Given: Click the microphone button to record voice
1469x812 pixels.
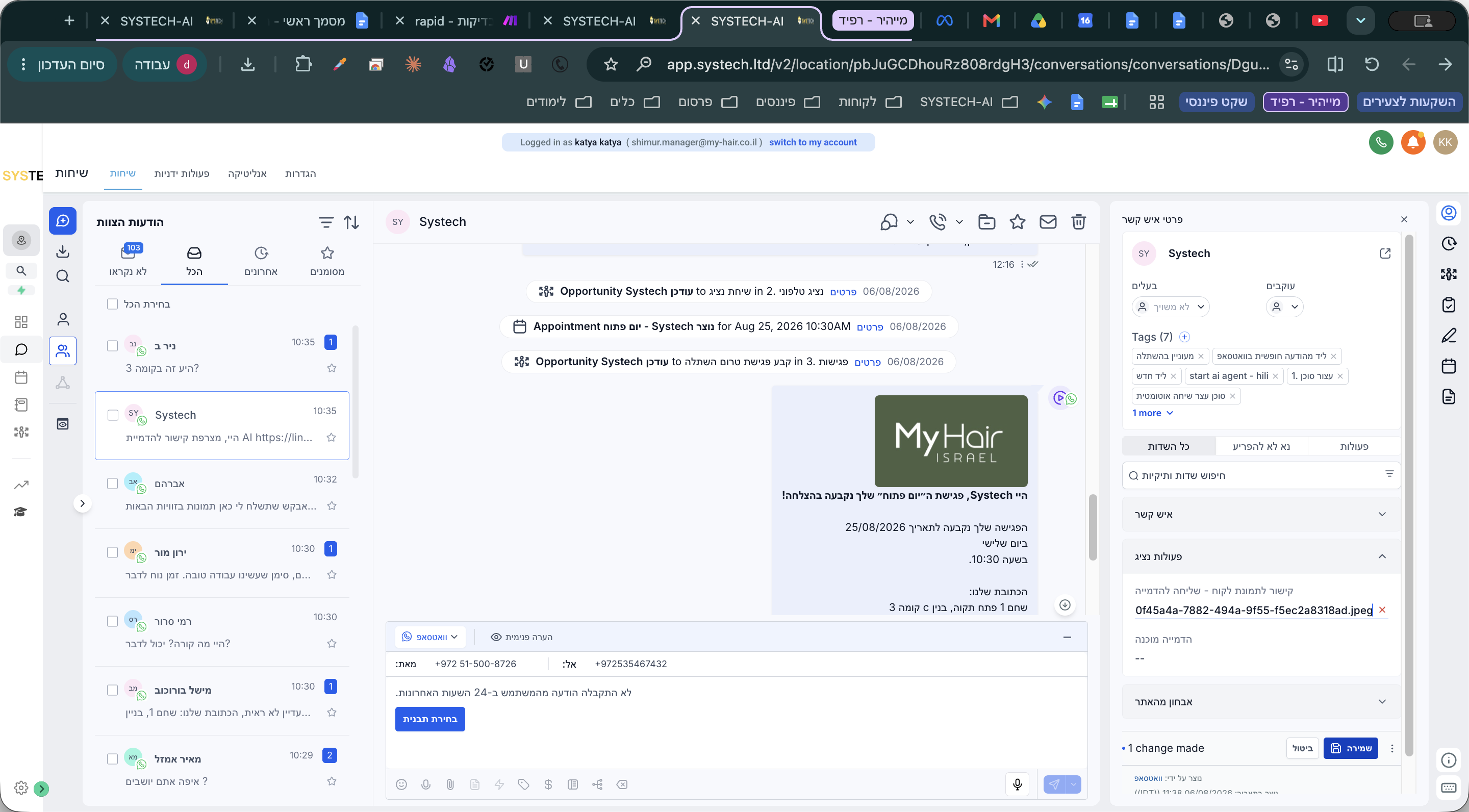Looking at the screenshot, I should coord(1018,784).
